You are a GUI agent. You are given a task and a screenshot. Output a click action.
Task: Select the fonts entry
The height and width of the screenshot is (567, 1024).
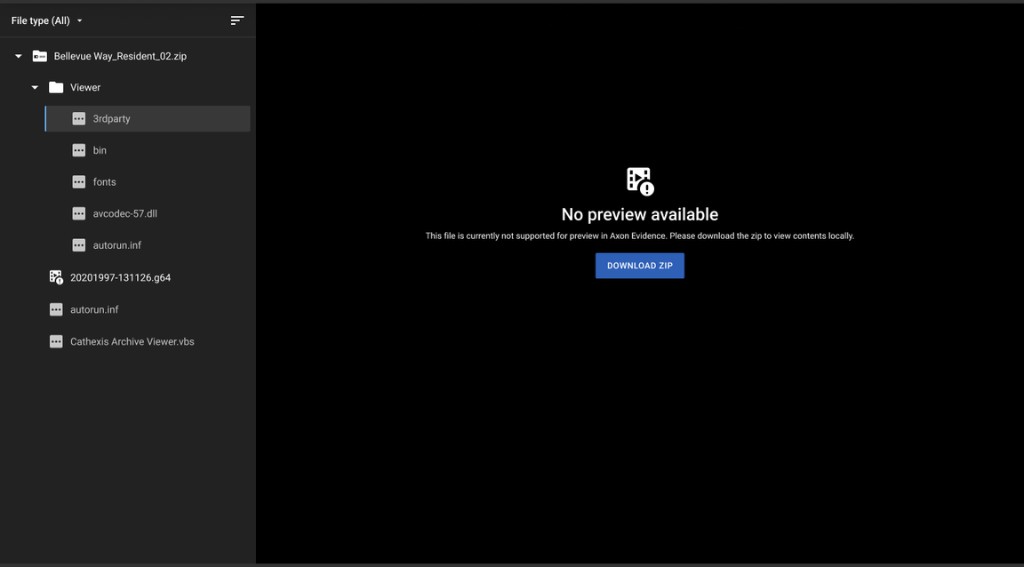[x=104, y=182]
